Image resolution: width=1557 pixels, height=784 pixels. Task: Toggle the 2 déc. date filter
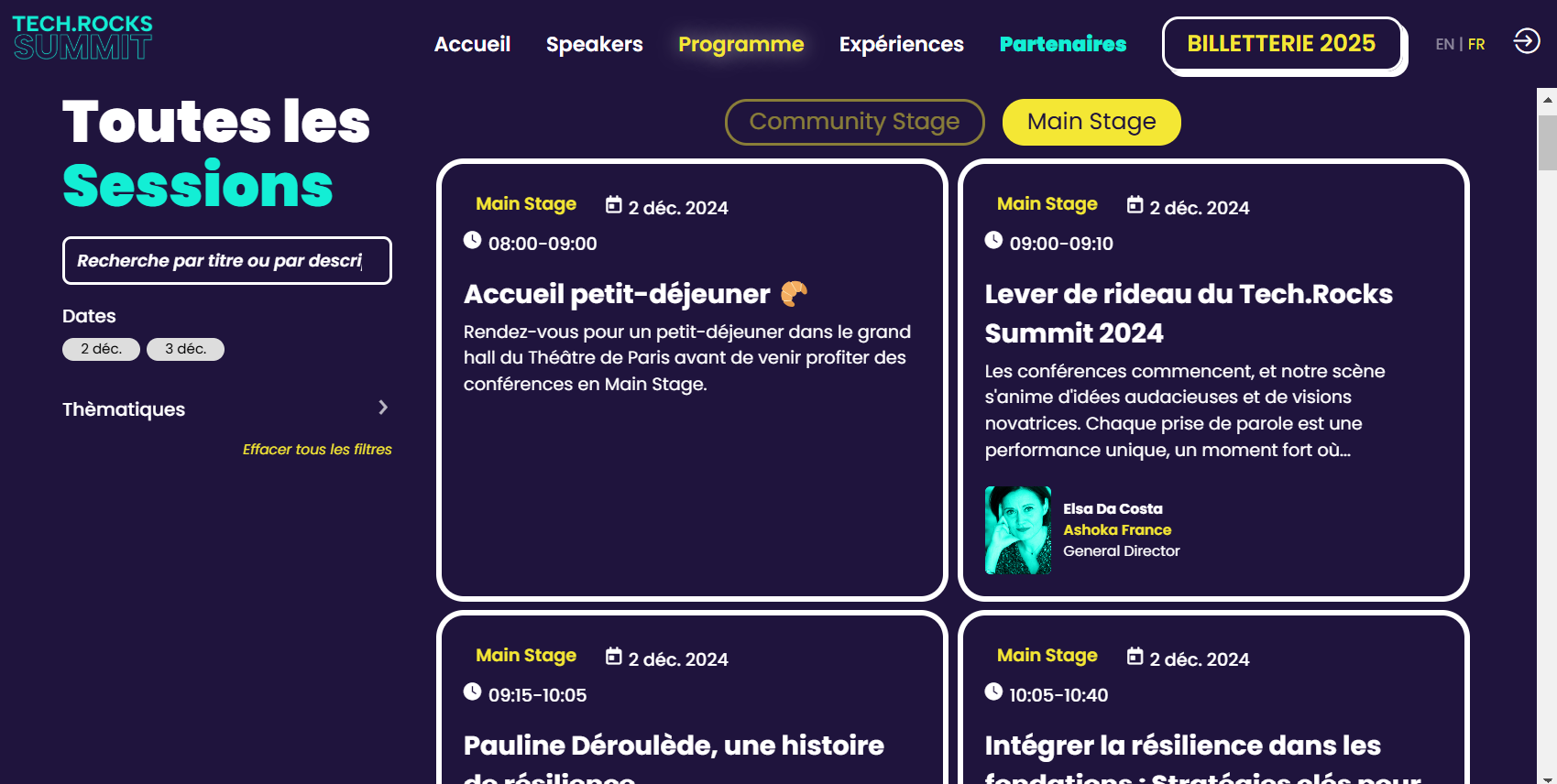(x=101, y=349)
